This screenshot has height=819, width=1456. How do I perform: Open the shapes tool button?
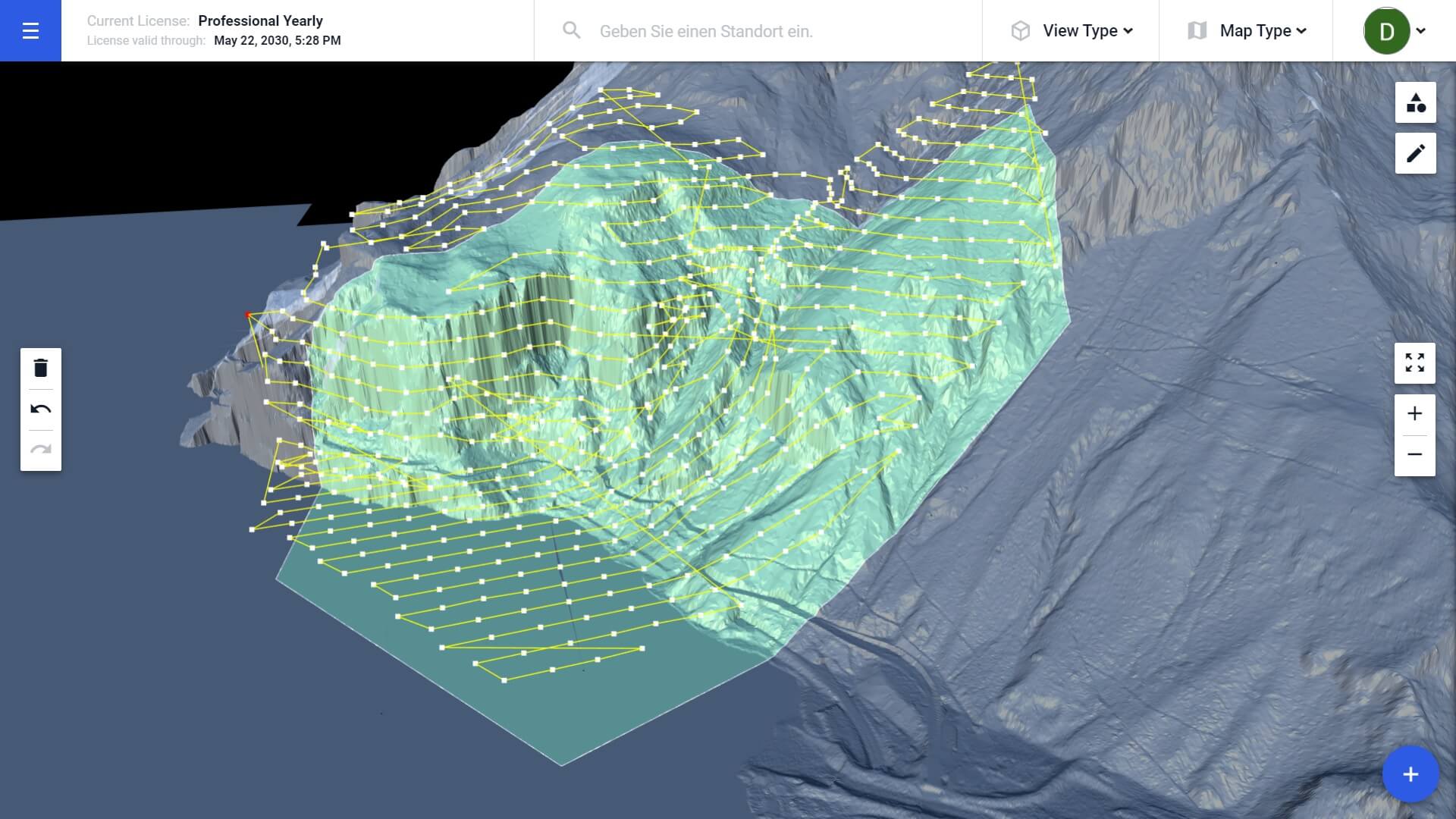point(1415,102)
